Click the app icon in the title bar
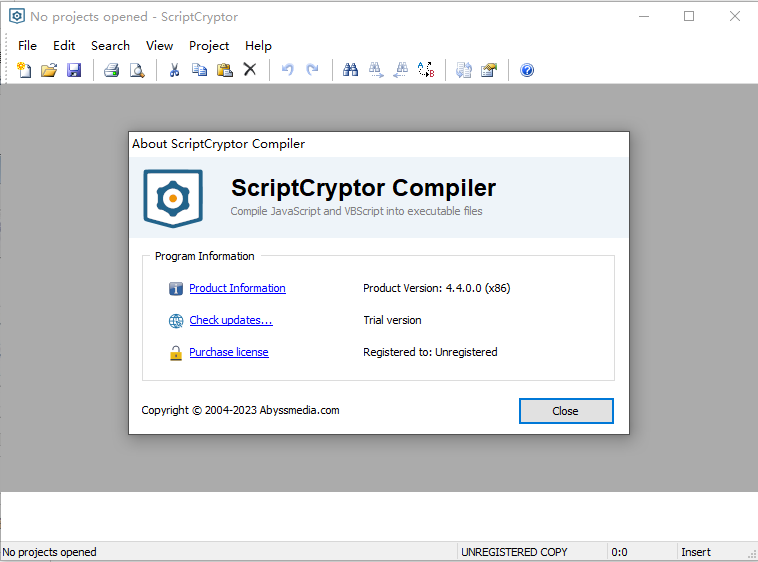 click(16, 16)
